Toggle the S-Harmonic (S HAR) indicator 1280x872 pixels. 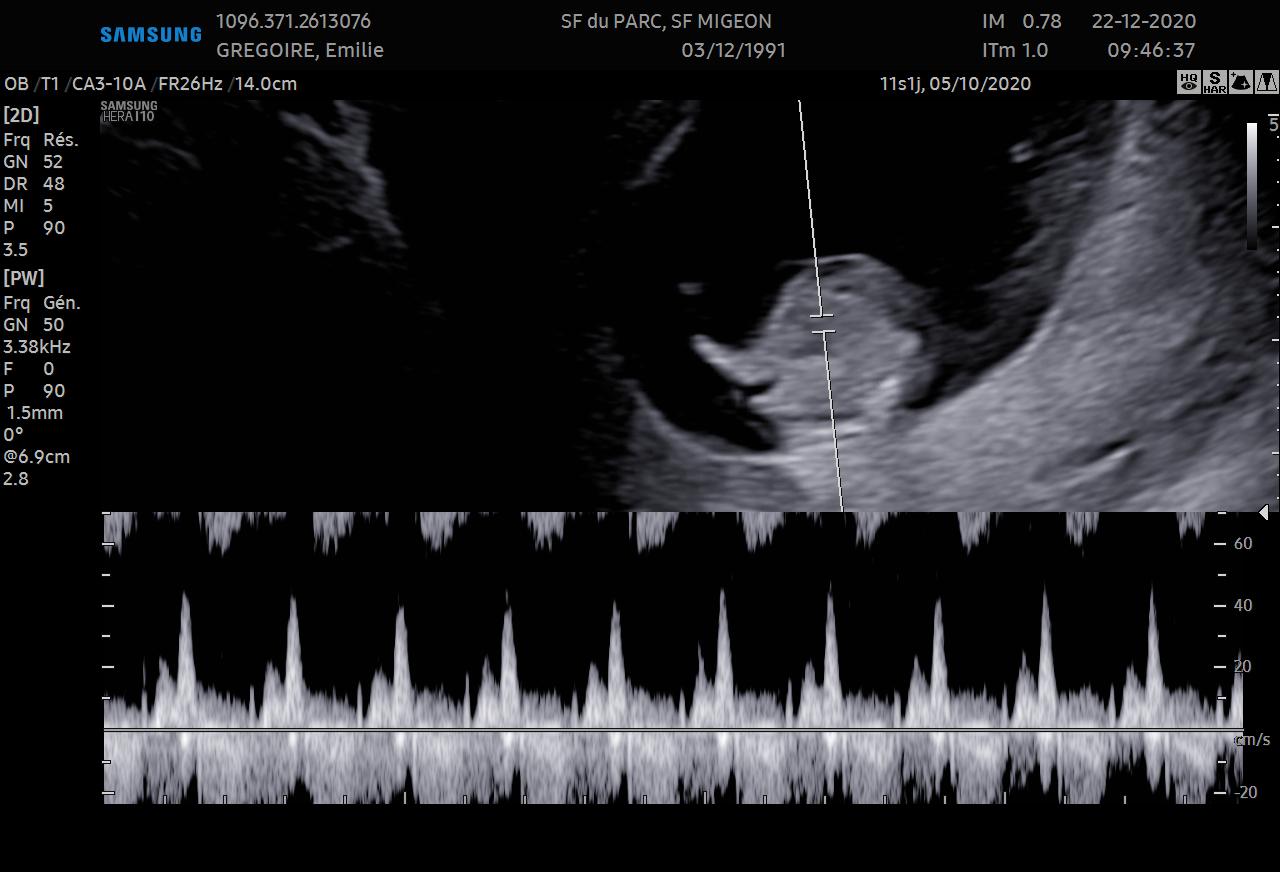1214,82
